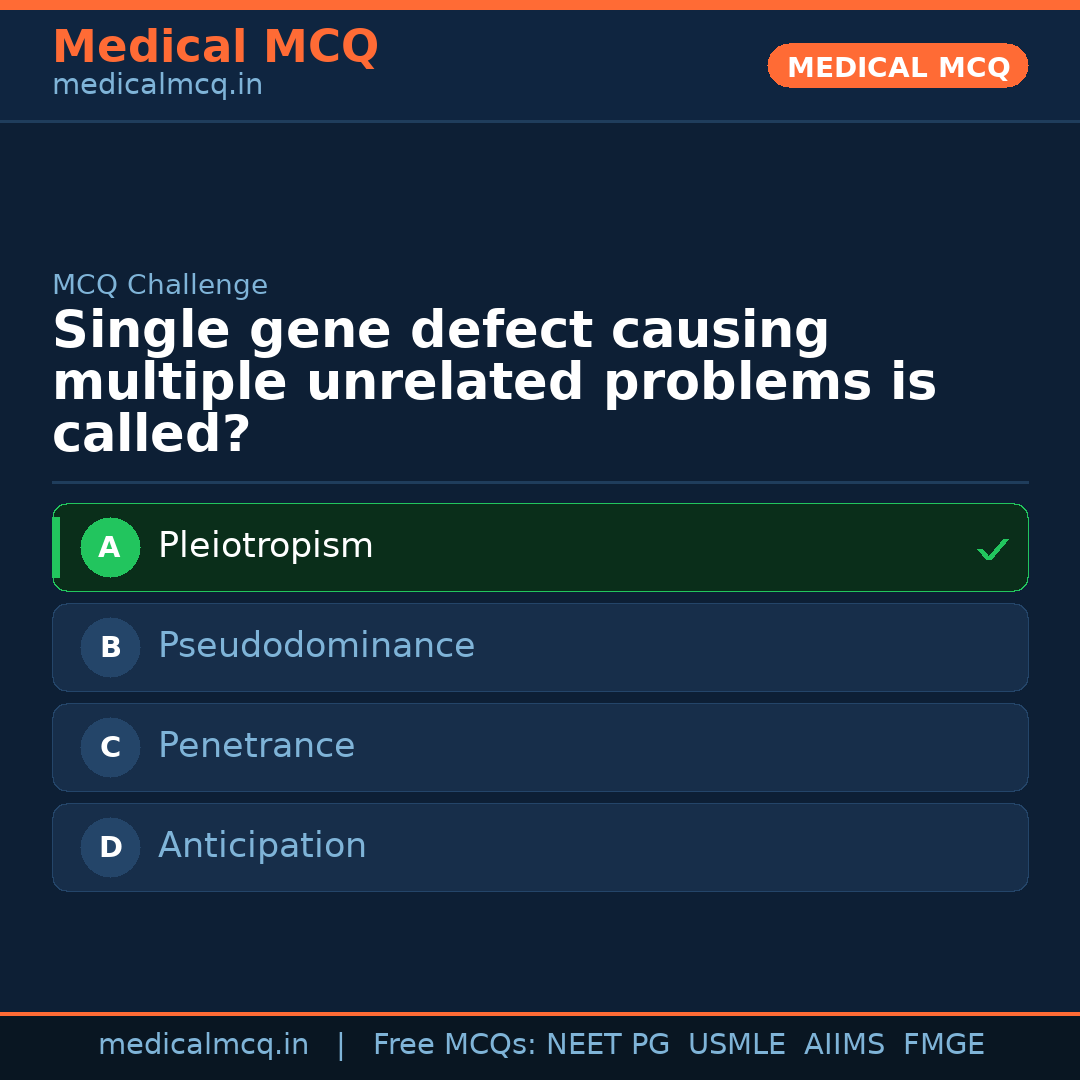Click the B letter circle icon

[x=110, y=647]
